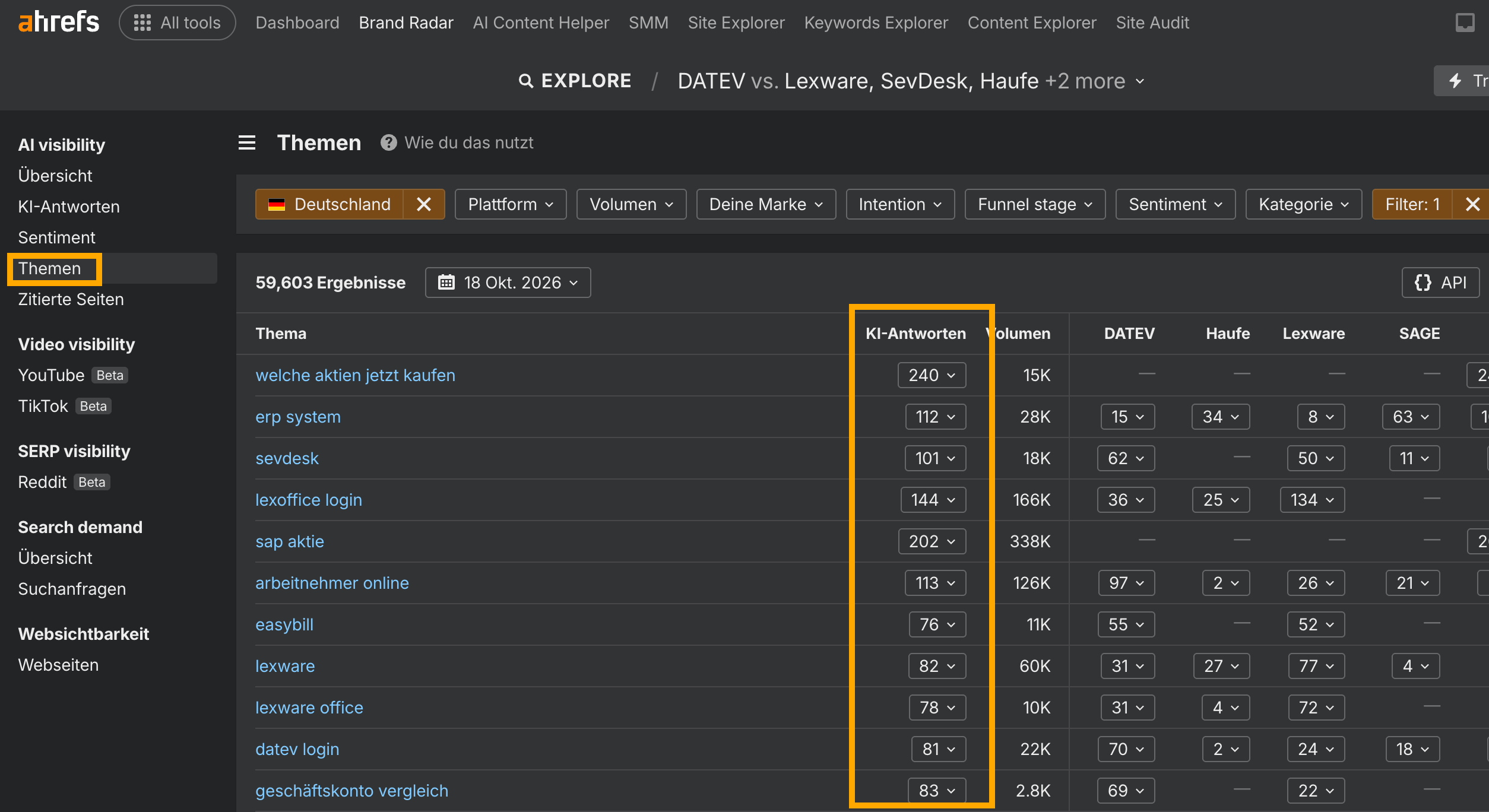The width and height of the screenshot is (1489, 812).
Task: Click the geschäftskonto vergleich topic
Action: [x=352, y=791]
